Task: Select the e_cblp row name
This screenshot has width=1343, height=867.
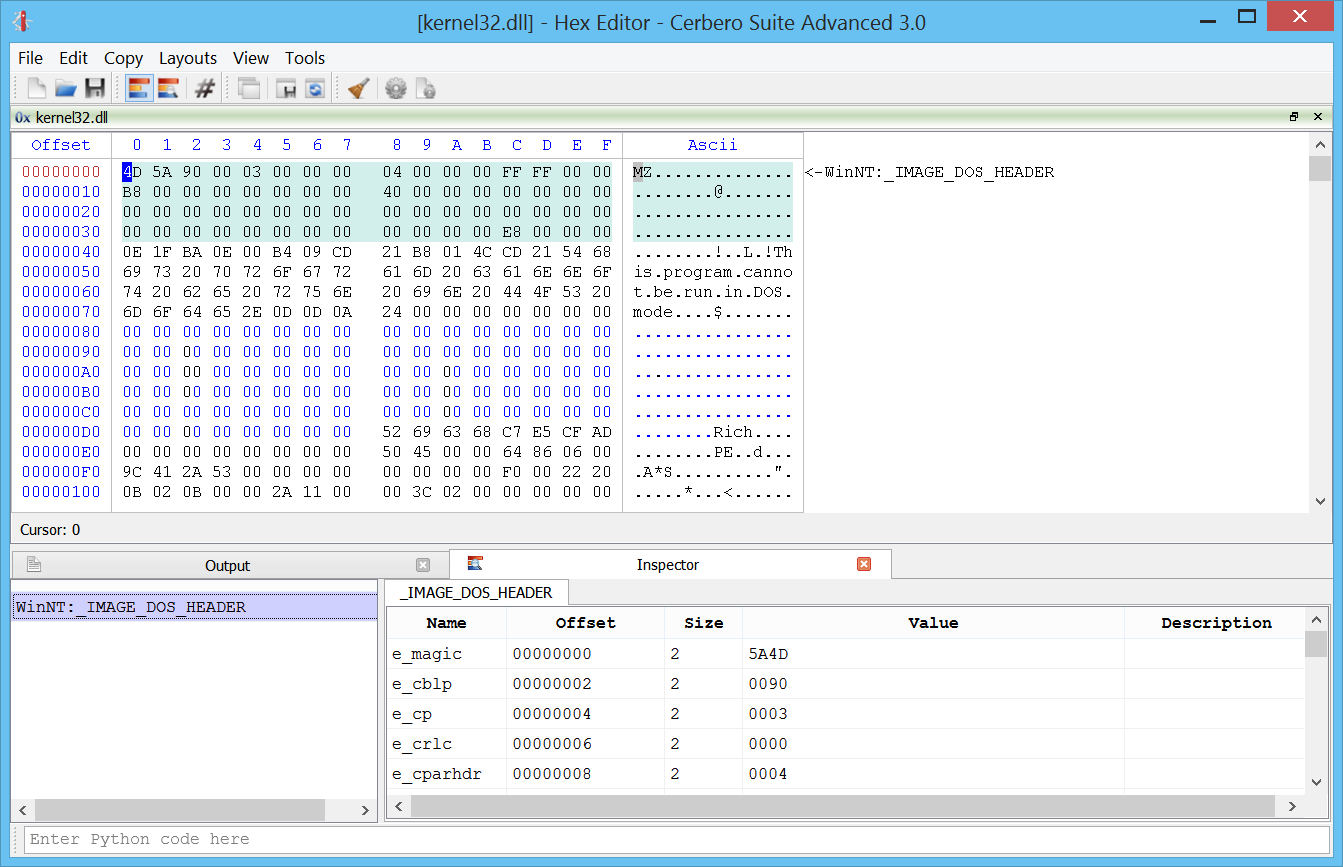Action: point(423,684)
